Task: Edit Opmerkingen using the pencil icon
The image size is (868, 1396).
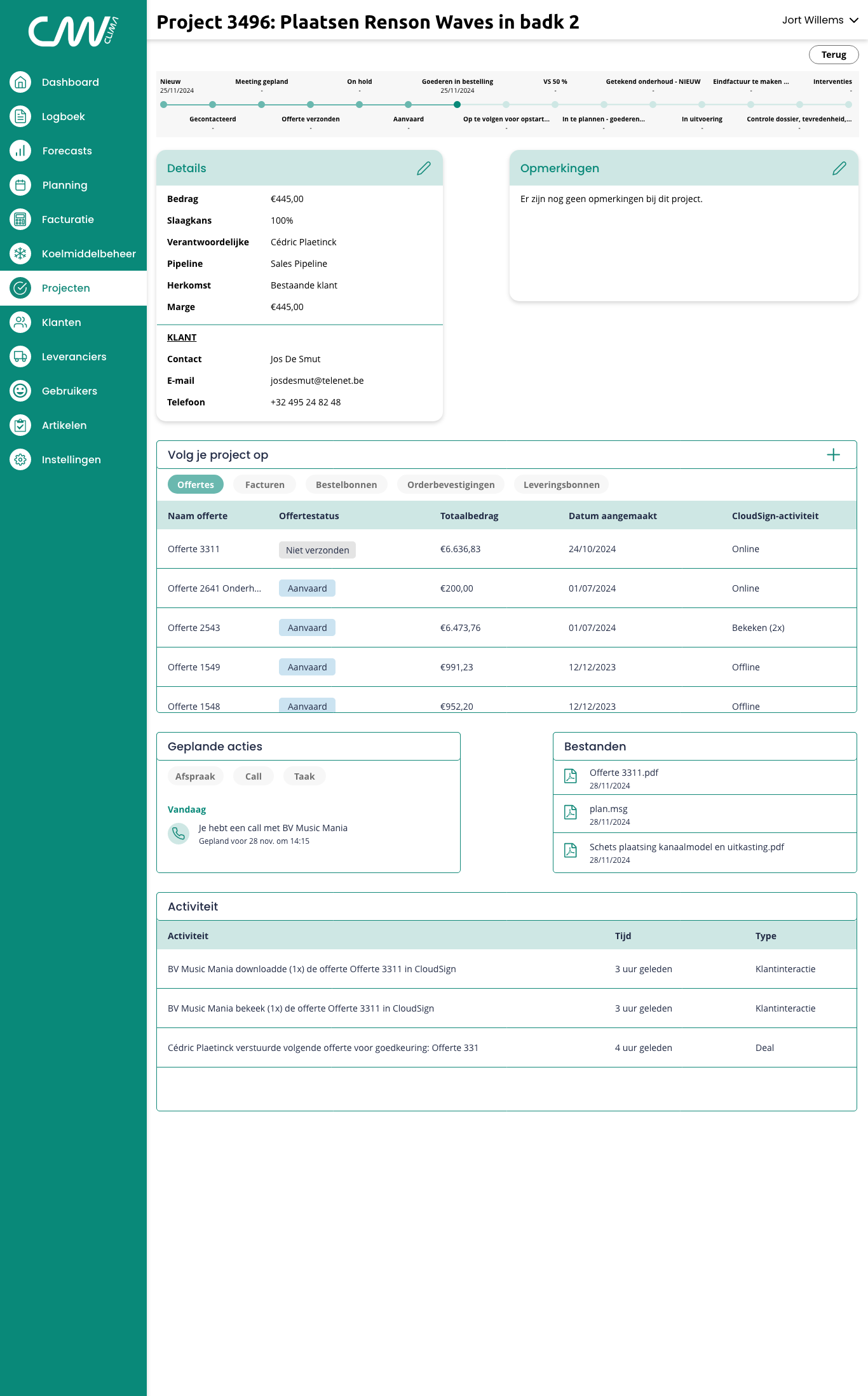Action: [x=839, y=168]
